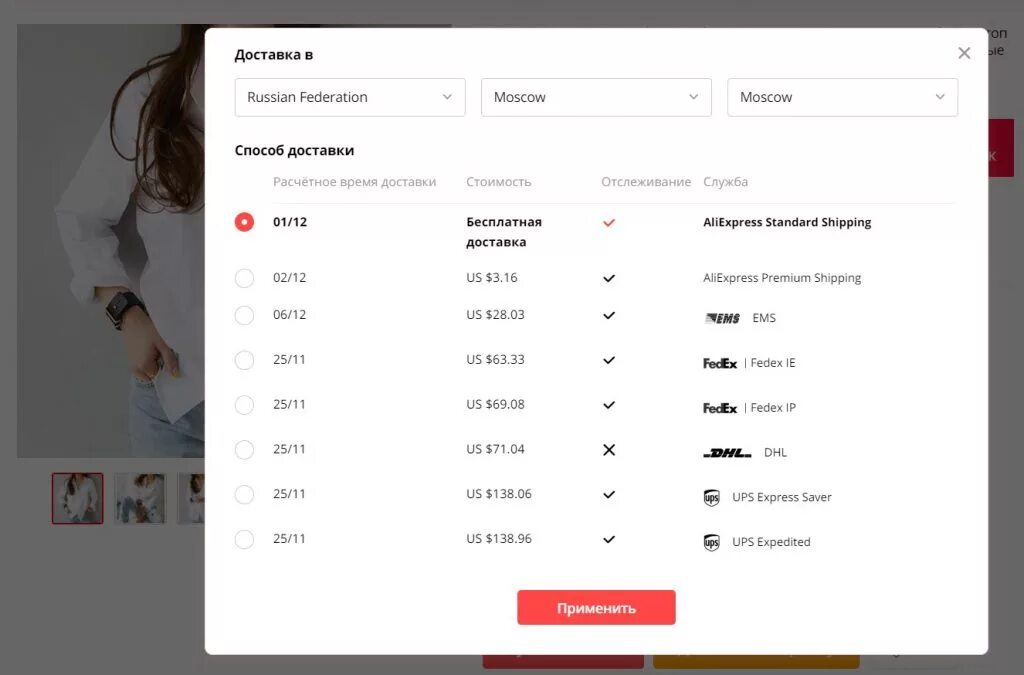Click the 'Расчётное время доставки' column header
This screenshot has height=675, width=1024.
355,182
